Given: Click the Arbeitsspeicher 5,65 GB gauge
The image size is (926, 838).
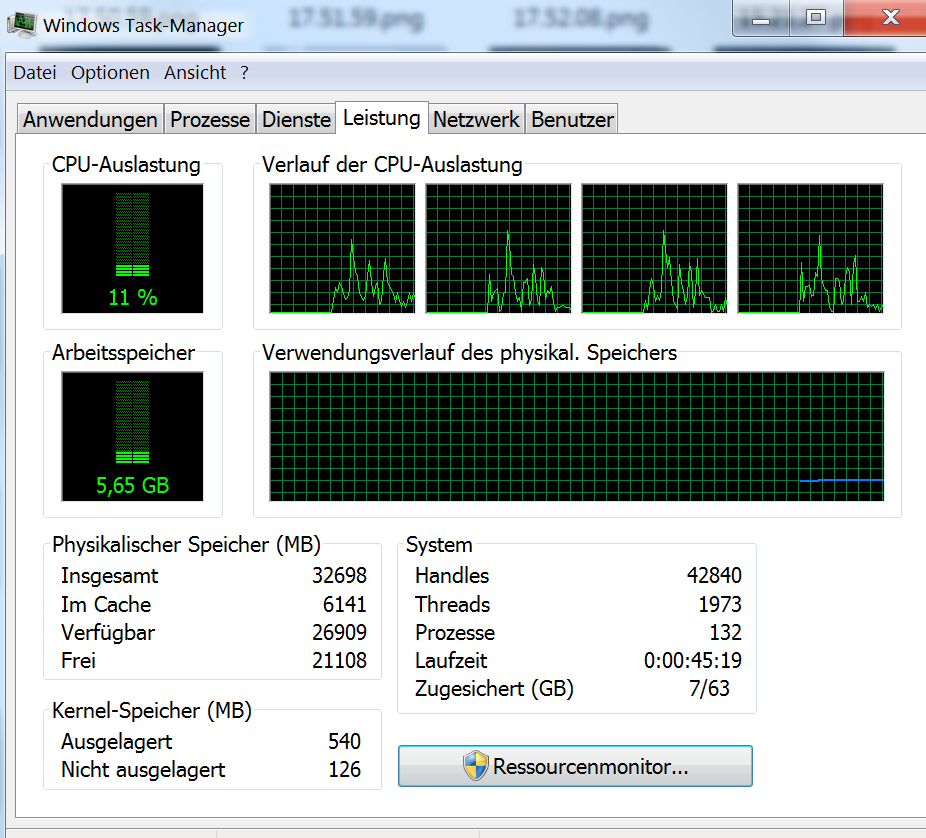Looking at the screenshot, I should pos(132,436).
